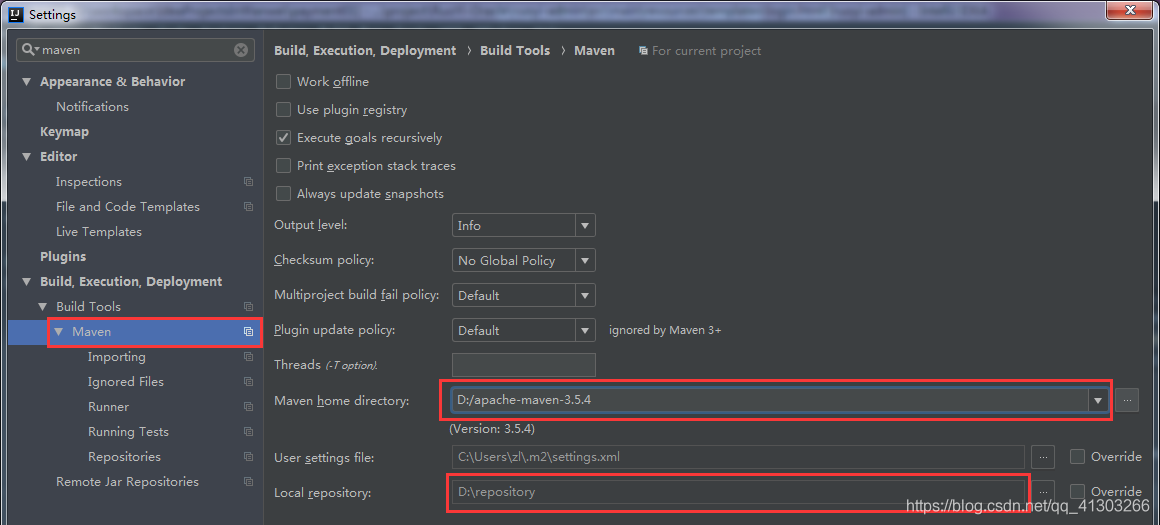
Task: Select Runner under Maven
Action: tap(109, 407)
